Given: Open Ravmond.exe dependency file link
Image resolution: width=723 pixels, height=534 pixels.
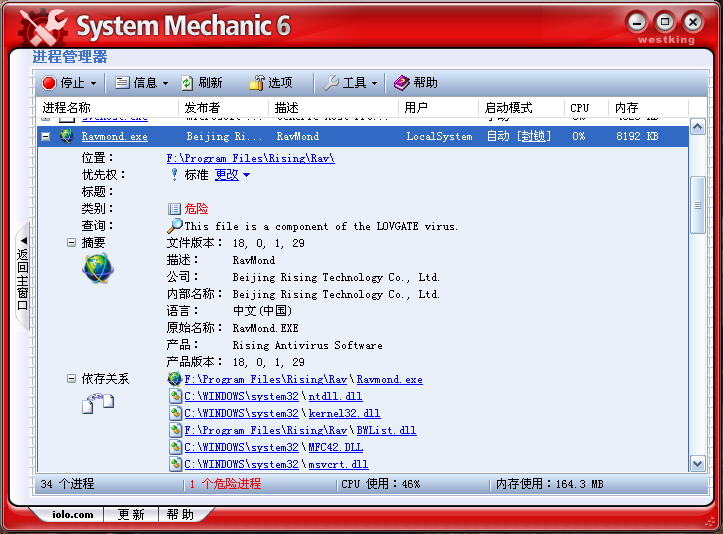Looking at the screenshot, I should [390, 380].
